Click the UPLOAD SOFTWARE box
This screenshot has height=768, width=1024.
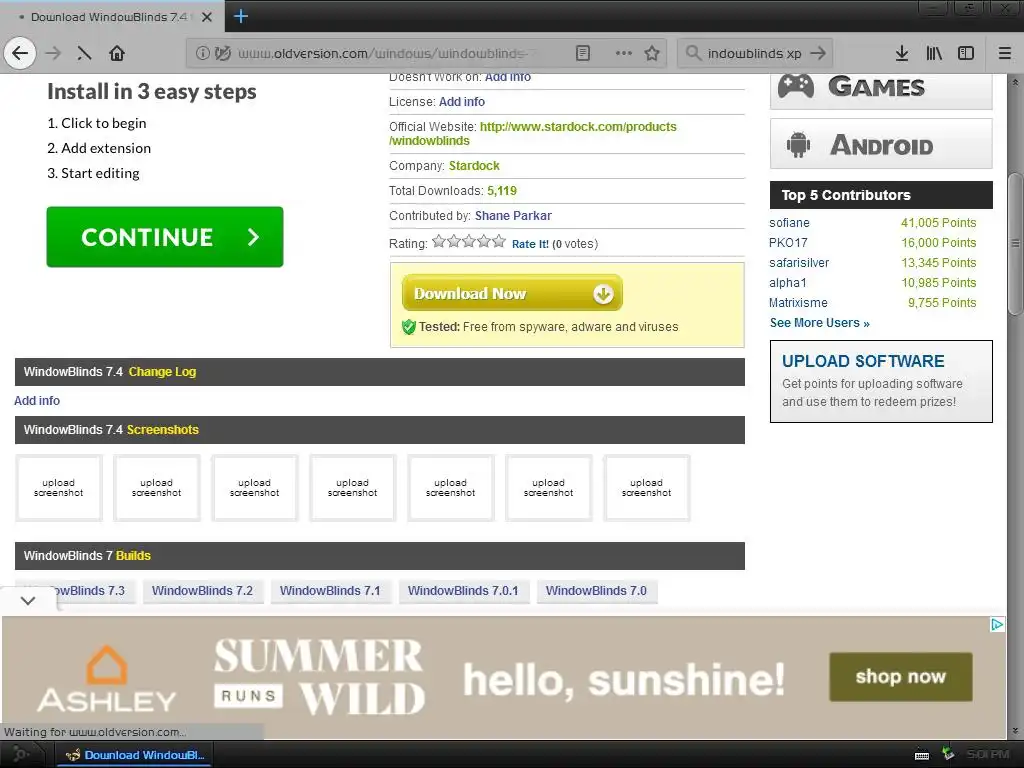tap(881, 381)
